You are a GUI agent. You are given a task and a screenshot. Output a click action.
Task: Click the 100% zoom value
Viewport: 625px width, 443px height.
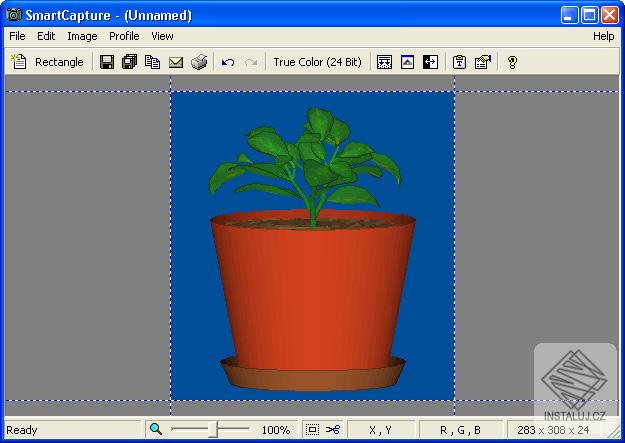tap(275, 430)
